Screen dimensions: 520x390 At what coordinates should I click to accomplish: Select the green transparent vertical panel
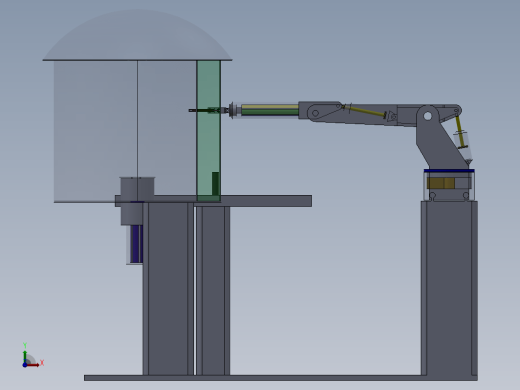coord(209,131)
